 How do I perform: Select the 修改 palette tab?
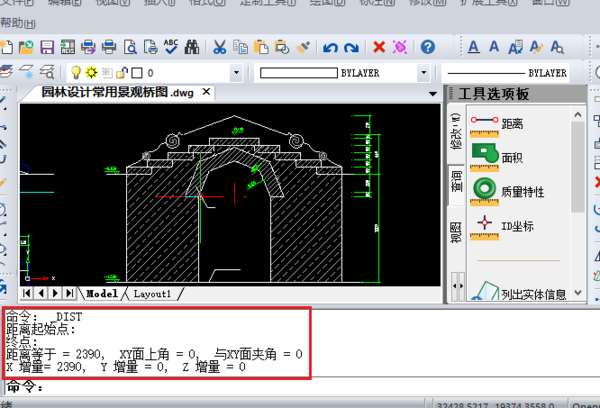click(x=456, y=131)
